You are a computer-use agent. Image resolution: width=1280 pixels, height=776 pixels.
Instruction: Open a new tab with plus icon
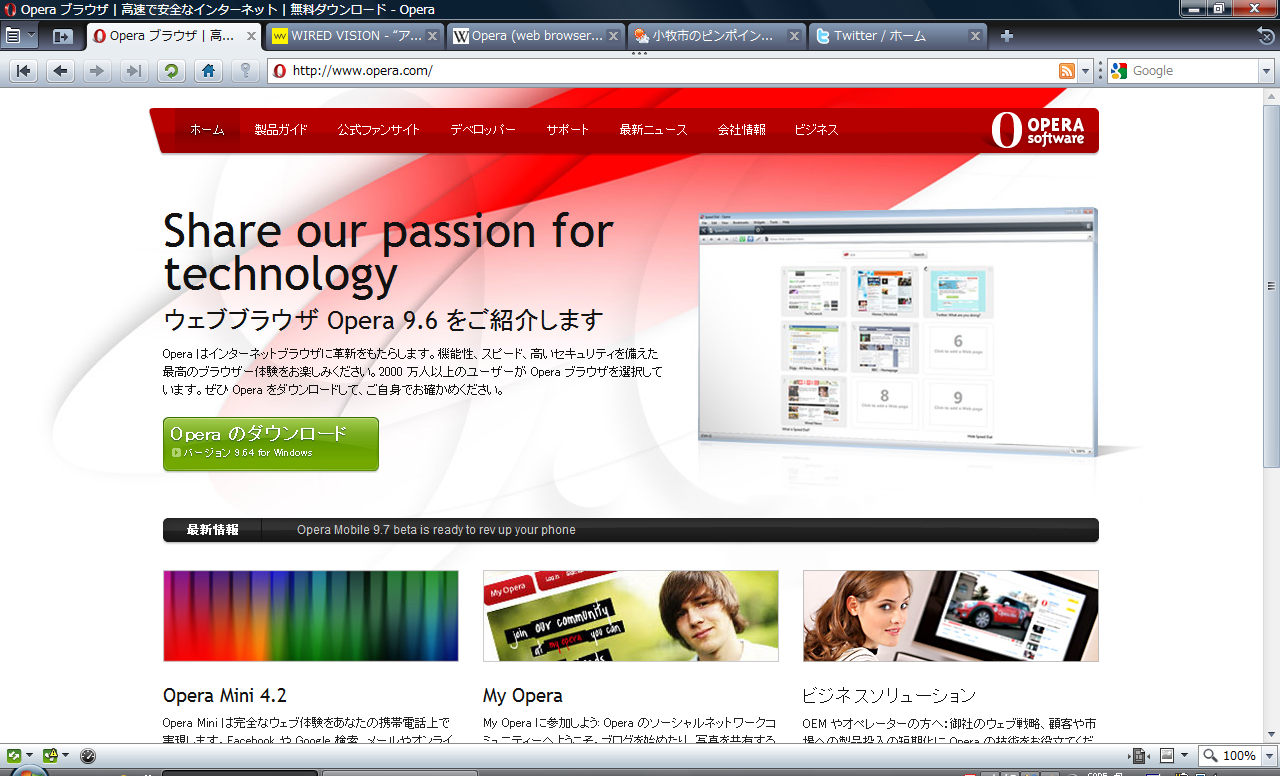click(x=1007, y=36)
